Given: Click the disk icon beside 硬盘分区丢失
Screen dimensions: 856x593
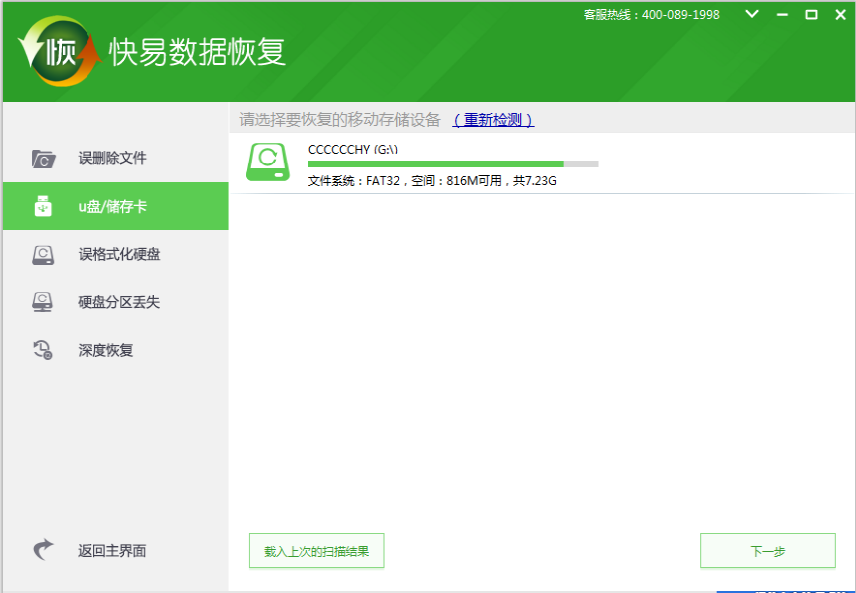Looking at the screenshot, I should pos(43,302).
